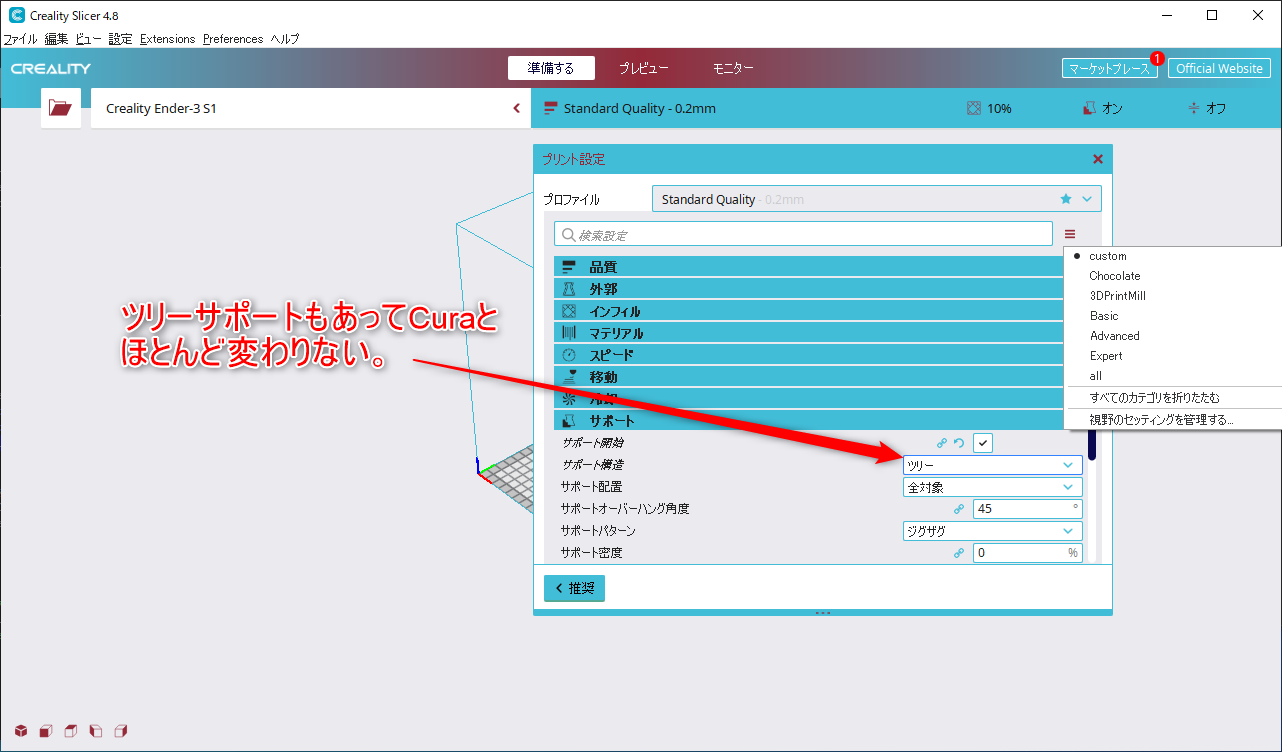
Task: Open the ファイル menu
Action: coord(20,39)
